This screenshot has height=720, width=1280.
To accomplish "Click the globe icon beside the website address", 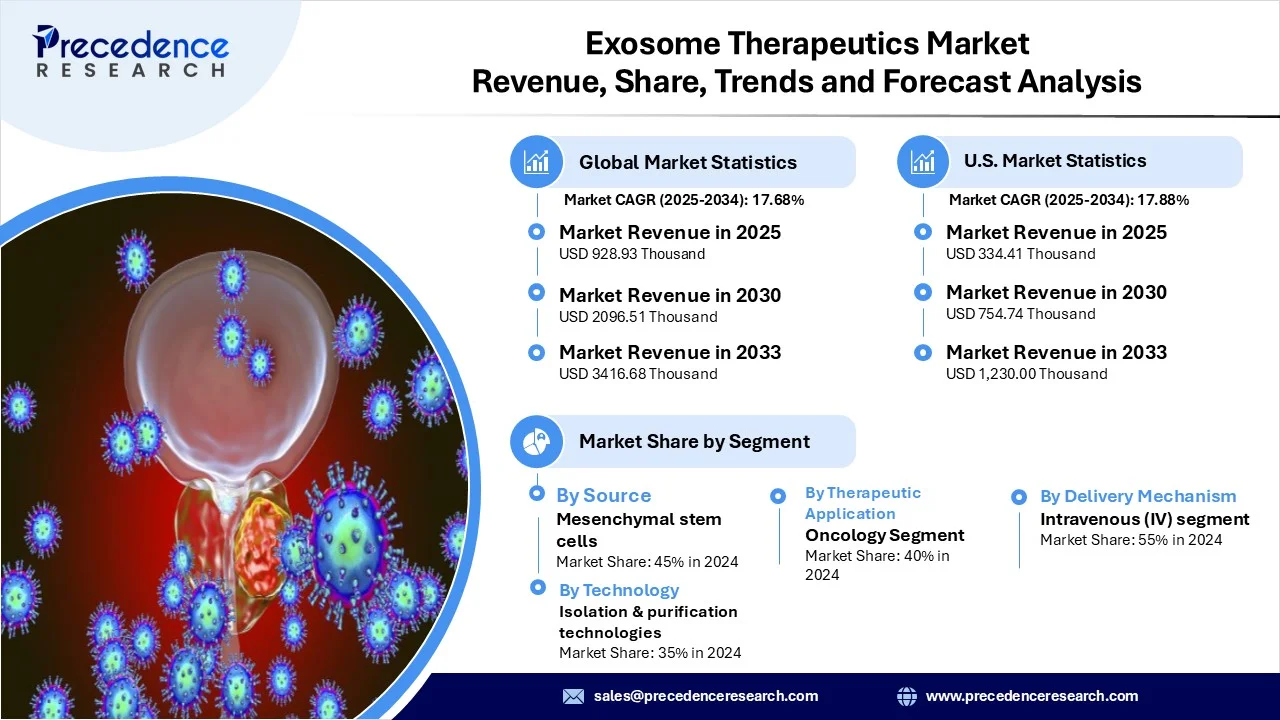I will tap(907, 696).
